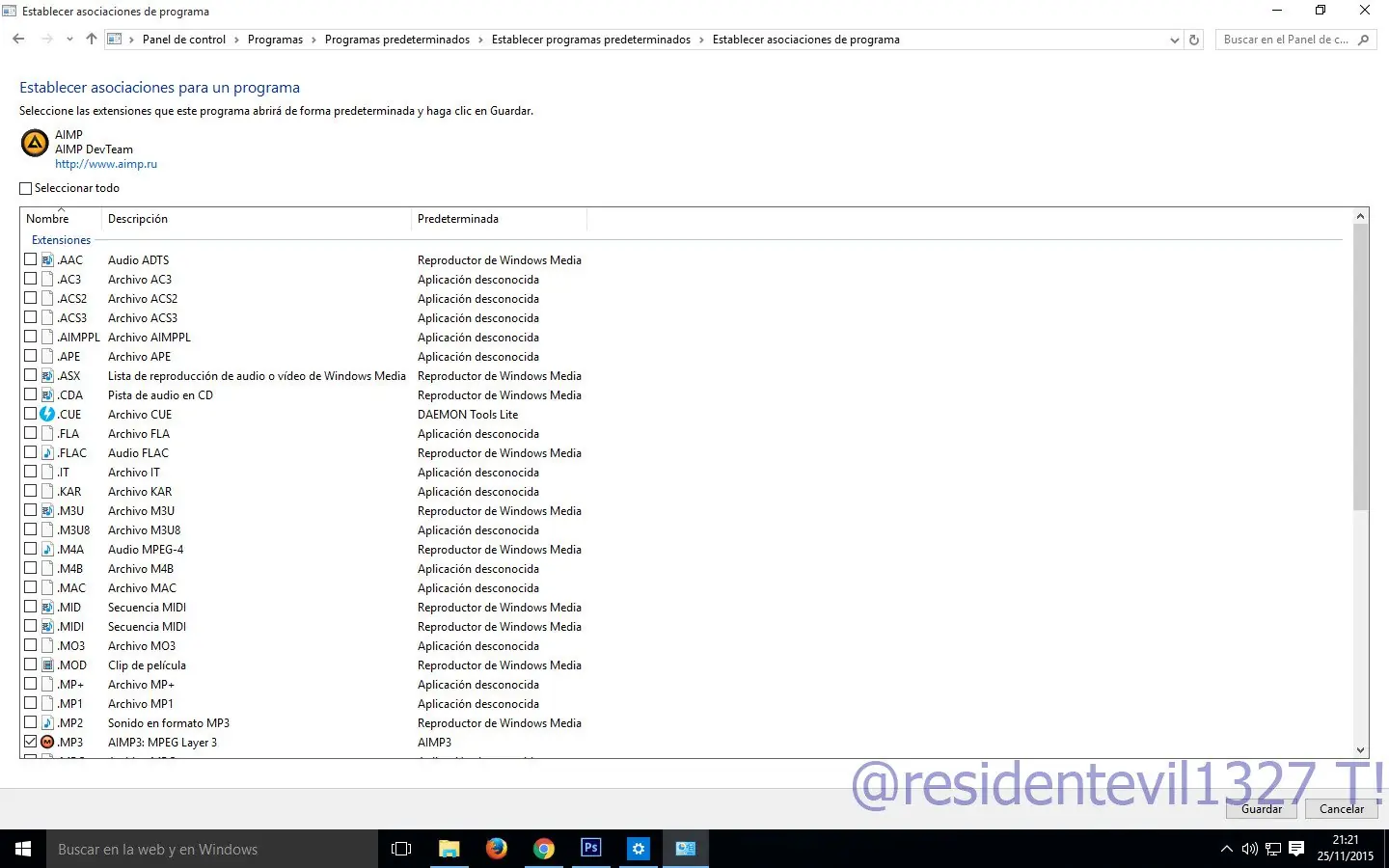Click the AIMP application logo icon
Viewport: 1389px width, 868px height.
pyautogui.click(x=35, y=144)
